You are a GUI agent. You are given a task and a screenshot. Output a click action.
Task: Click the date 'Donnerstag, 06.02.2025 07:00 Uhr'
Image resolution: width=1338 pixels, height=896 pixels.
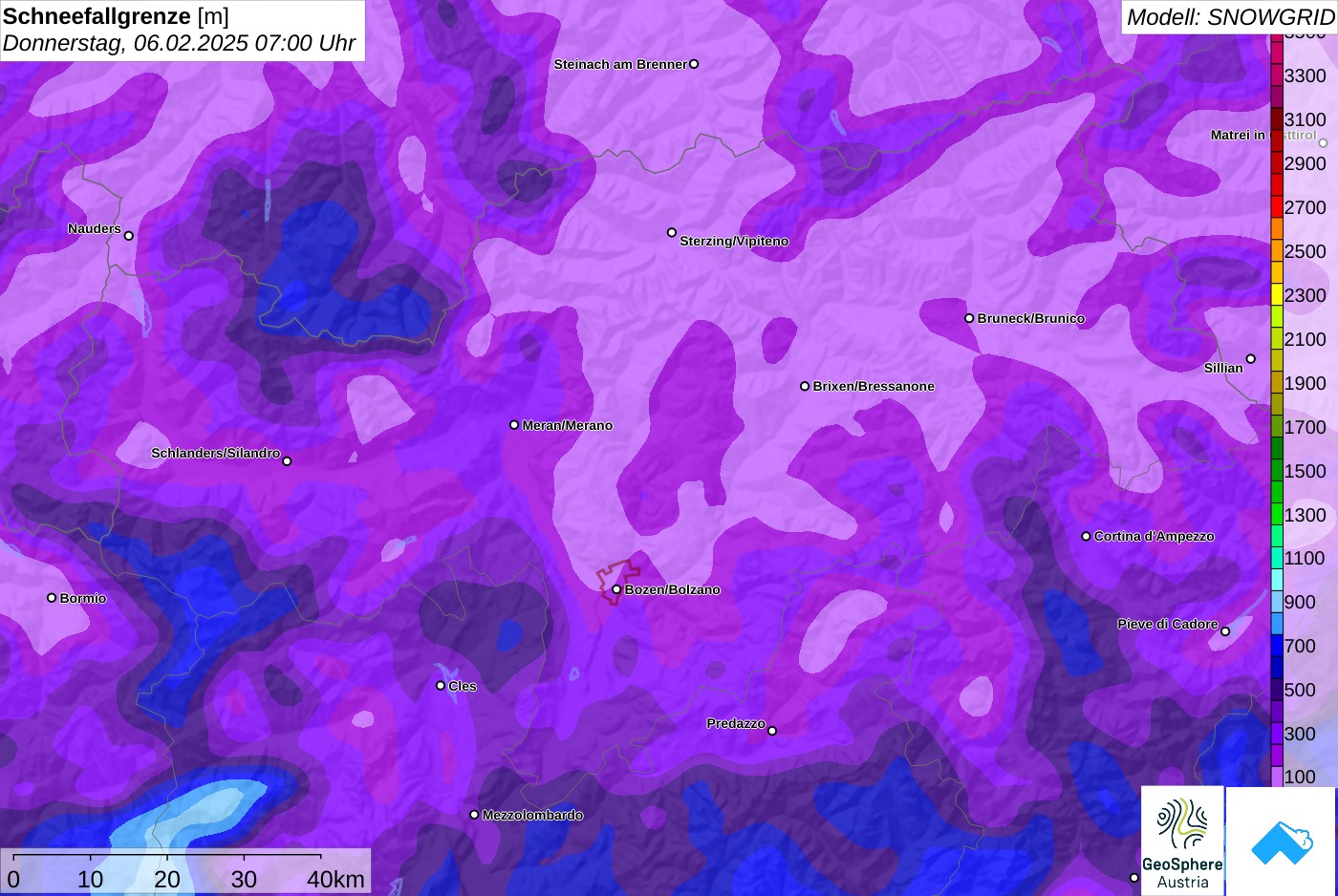click(x=180, y=43)
